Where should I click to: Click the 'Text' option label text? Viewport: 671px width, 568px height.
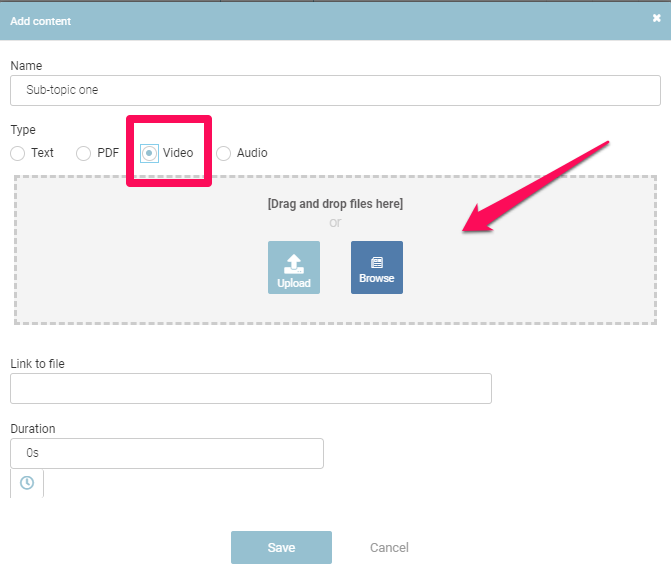42,153
